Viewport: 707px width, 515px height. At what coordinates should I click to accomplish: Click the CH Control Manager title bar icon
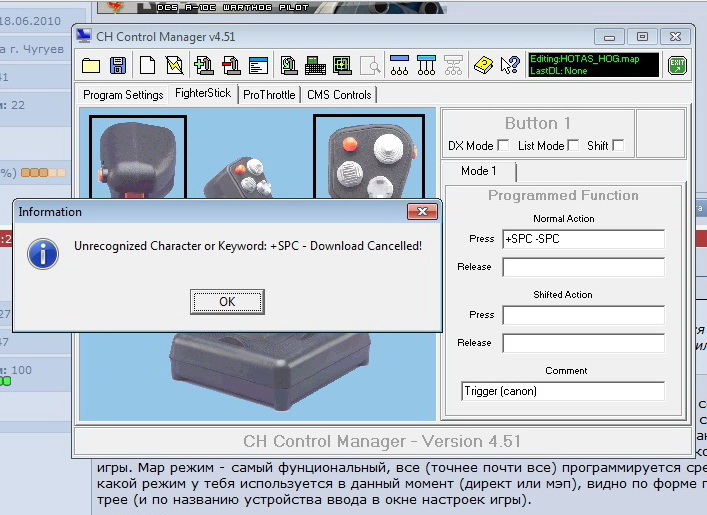83,36
